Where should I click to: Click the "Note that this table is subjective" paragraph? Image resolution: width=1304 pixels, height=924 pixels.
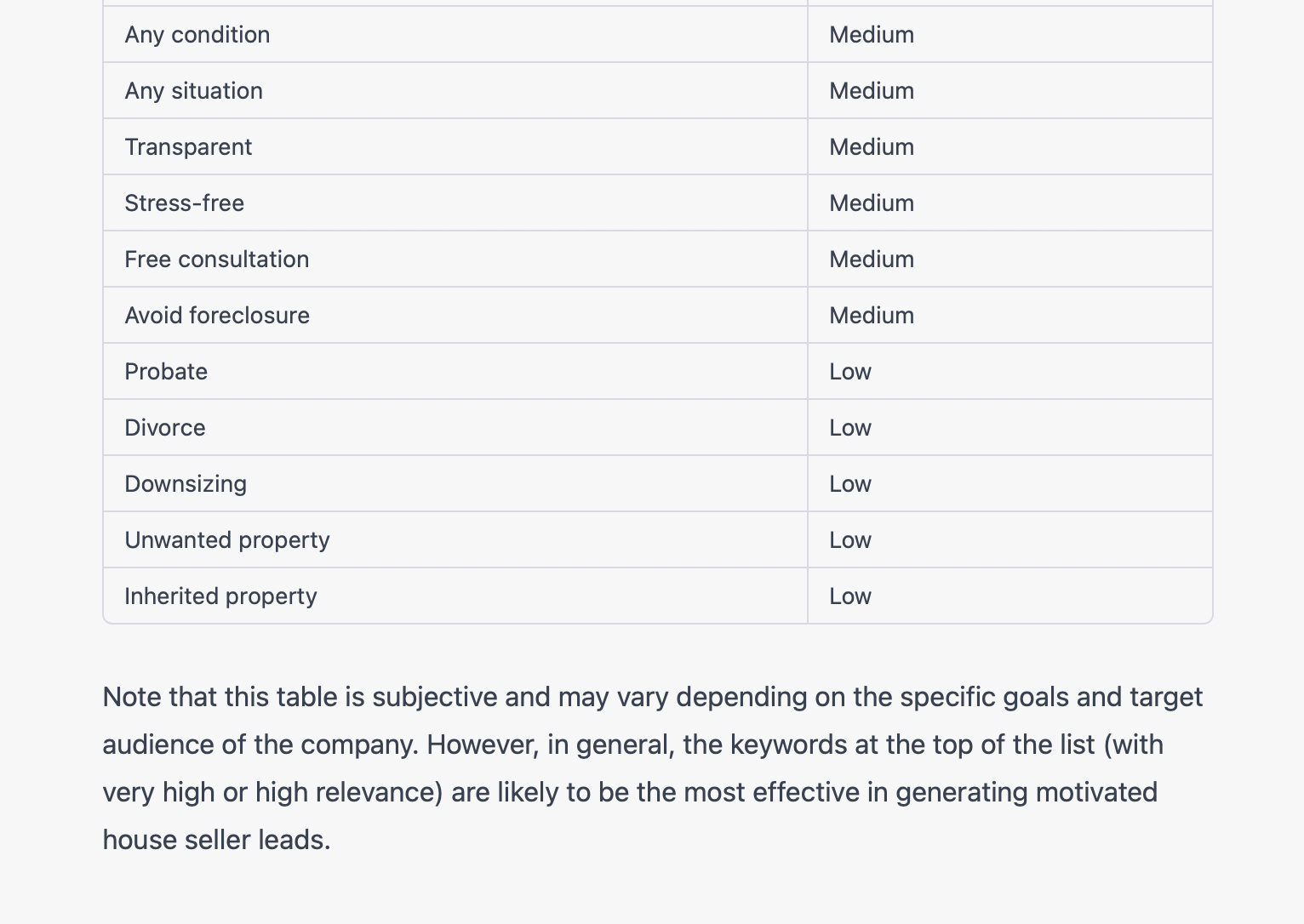point(652,768)
